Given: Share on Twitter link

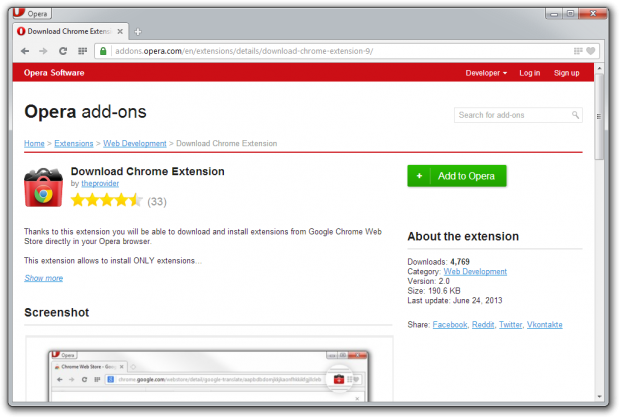Looking at the screenshot, I should tap(510, 325).
